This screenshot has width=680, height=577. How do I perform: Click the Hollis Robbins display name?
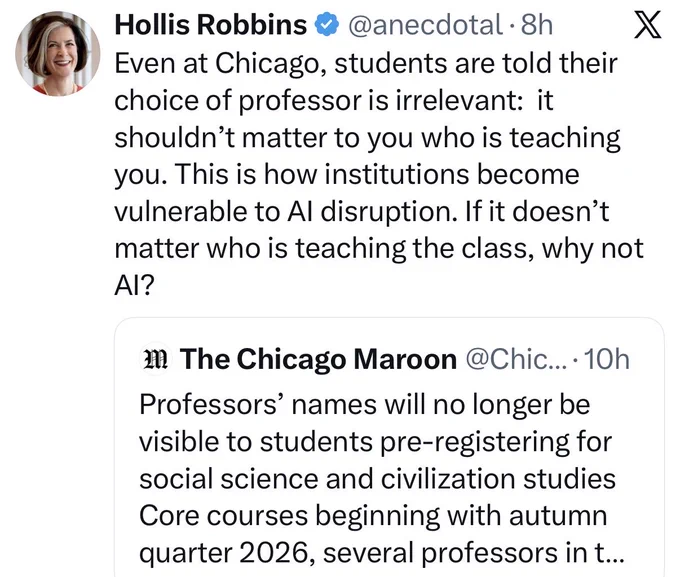[211, 24]
